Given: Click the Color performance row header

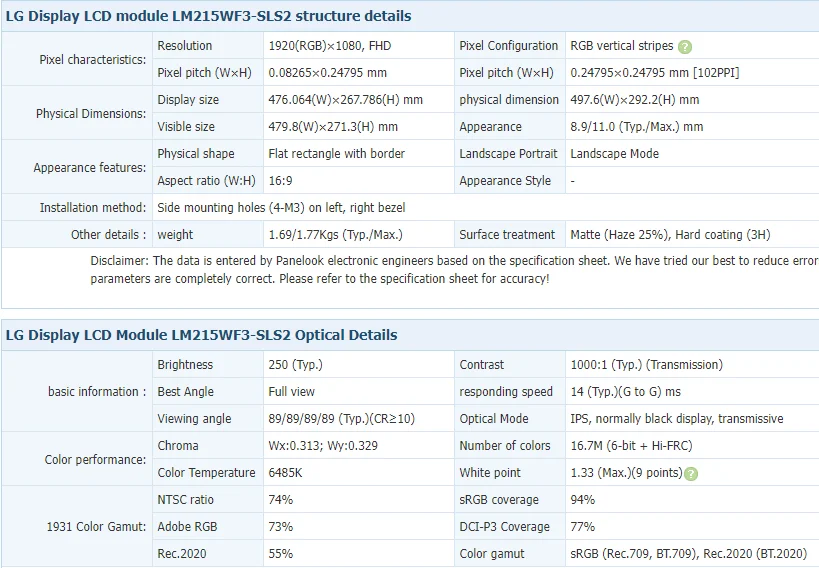Looking at the screenshot, I should pyautogui.click(x=96, y=460).
